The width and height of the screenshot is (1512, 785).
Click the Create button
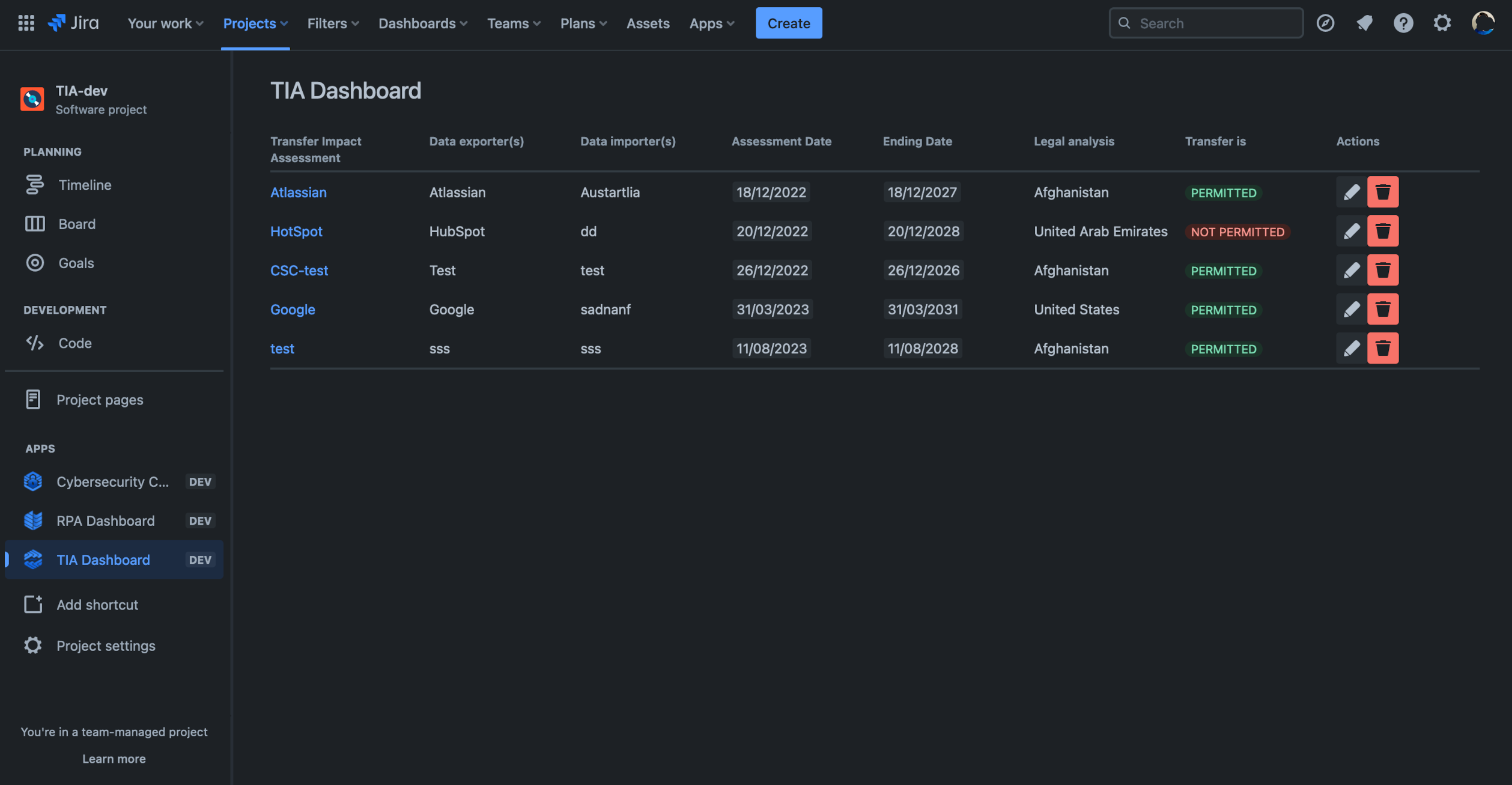(x=789, y=23)
